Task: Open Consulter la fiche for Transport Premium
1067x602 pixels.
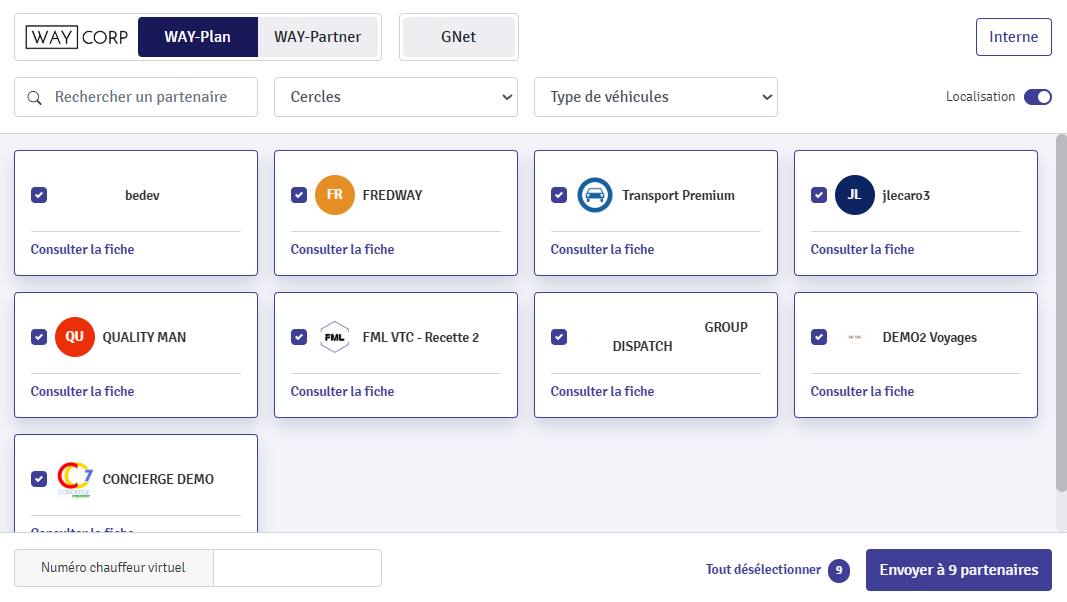Action: click(x=602, y=250)
